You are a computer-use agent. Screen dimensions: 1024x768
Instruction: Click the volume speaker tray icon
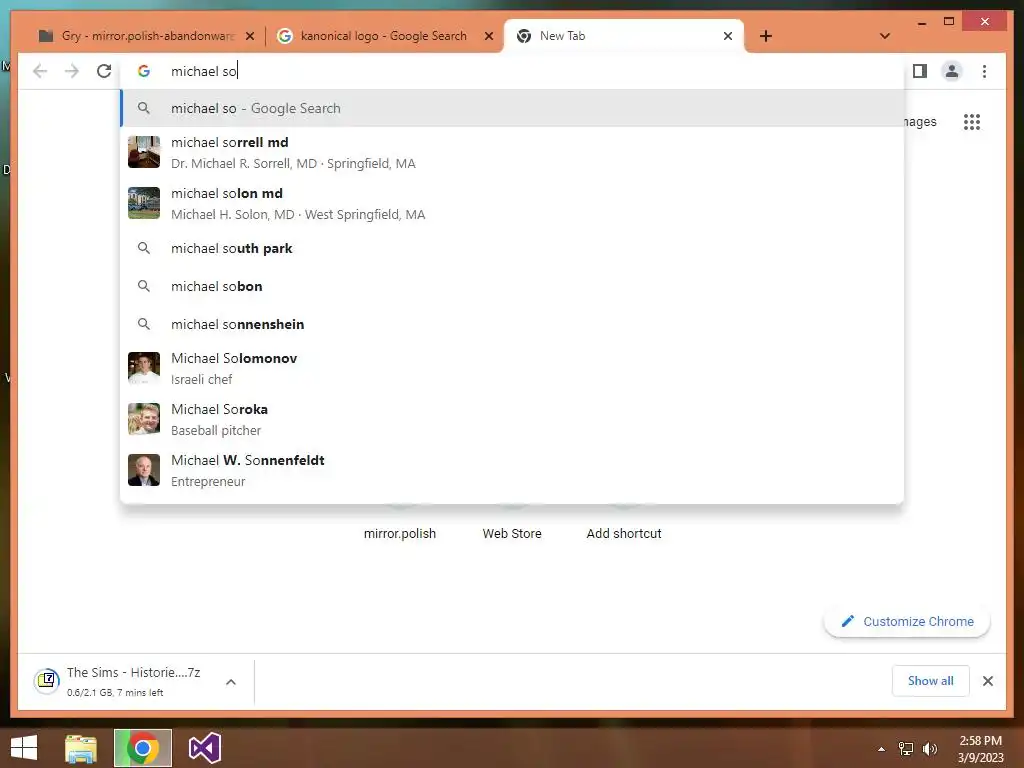coord(929,749)
